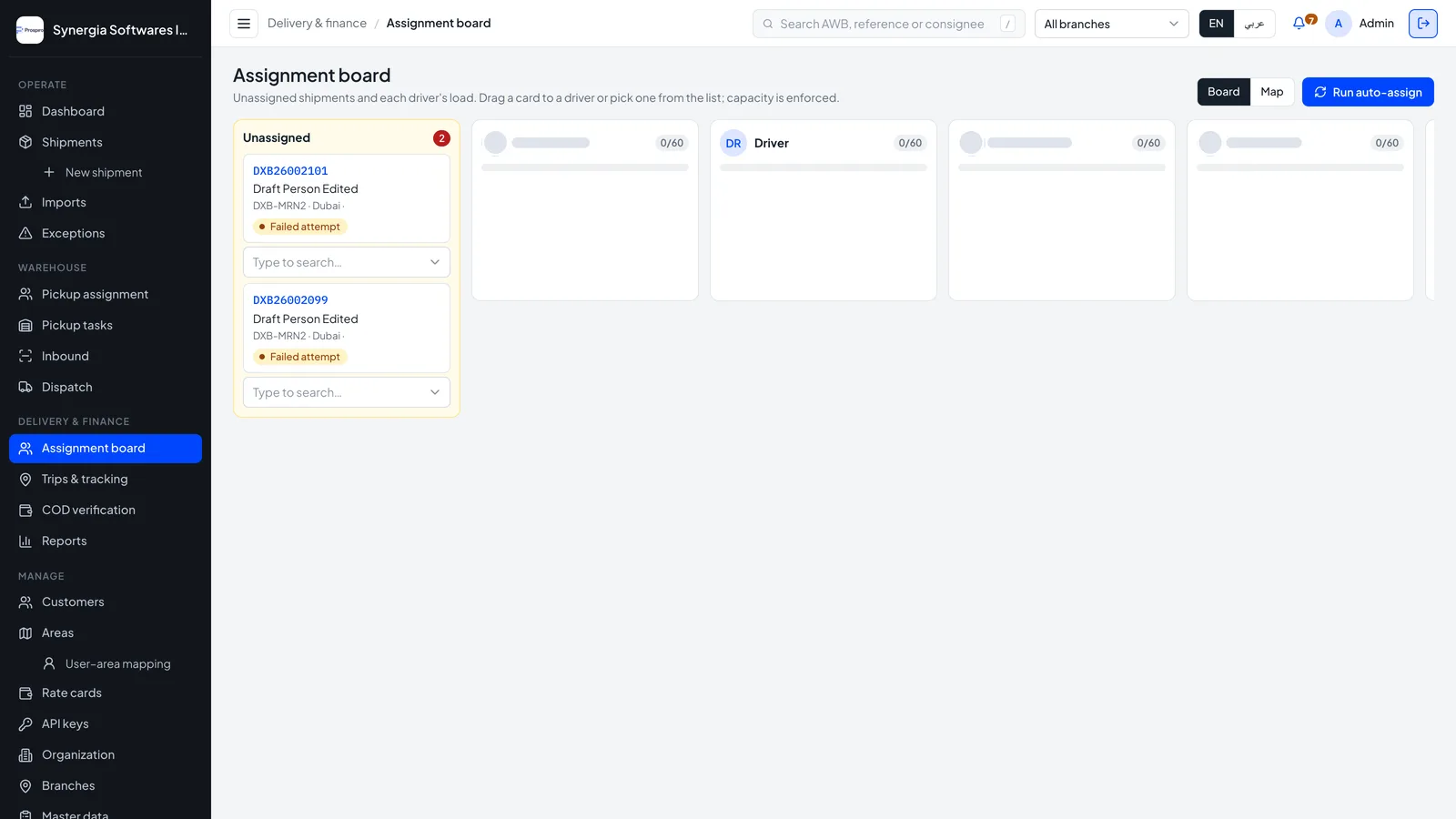Open shipment DXB26002101 link
Screen dimensions: 1456x819
click(290, 171)
